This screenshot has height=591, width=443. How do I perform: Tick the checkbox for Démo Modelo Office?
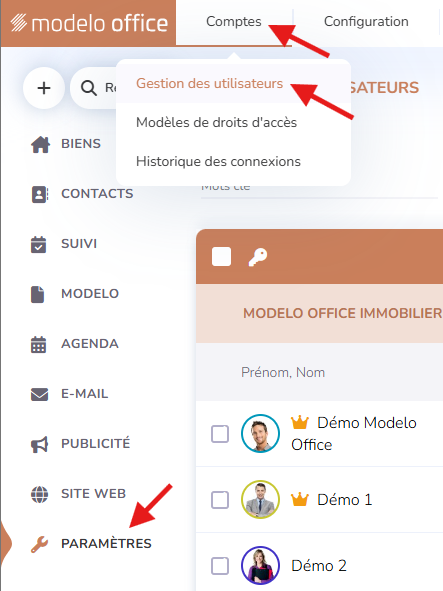[x=220, y=434]
